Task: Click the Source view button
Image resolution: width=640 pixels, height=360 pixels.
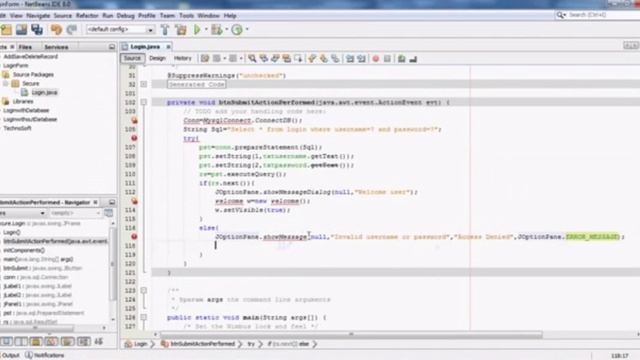Action: point(132,58)
